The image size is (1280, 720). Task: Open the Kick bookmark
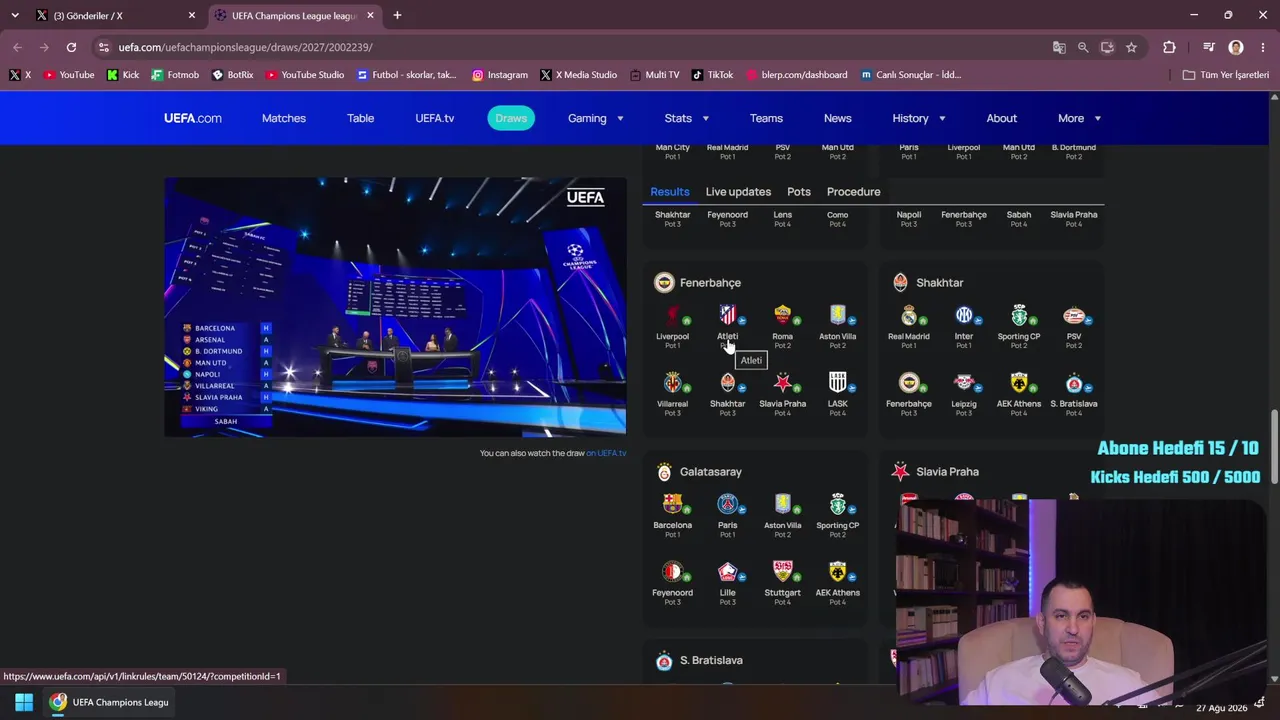coord(123,75)
